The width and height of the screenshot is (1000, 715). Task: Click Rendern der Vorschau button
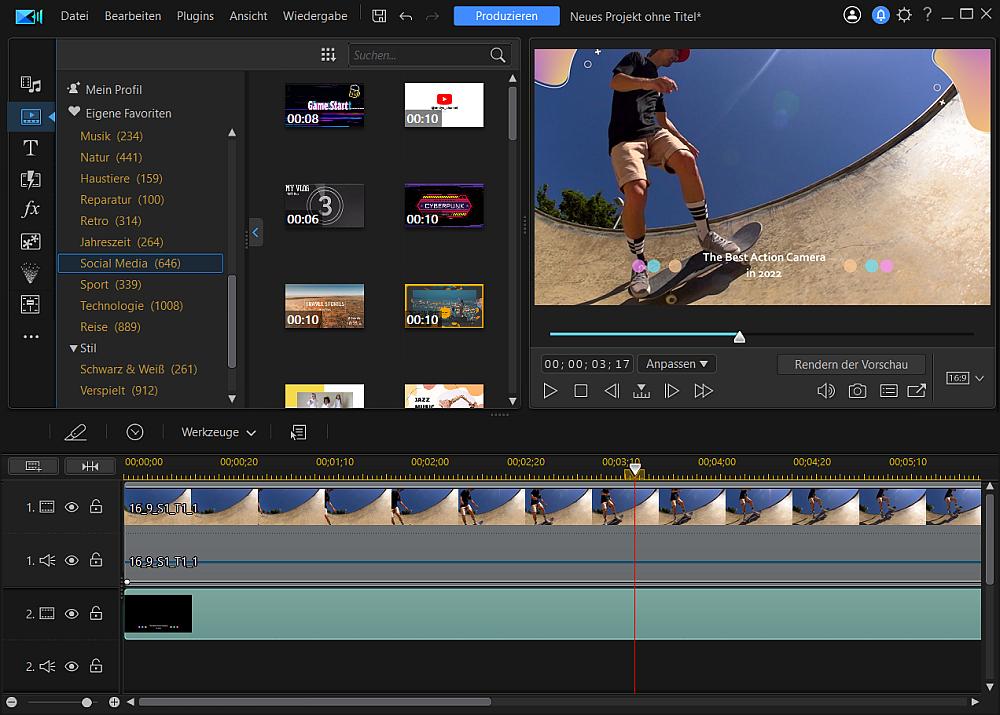851,365
